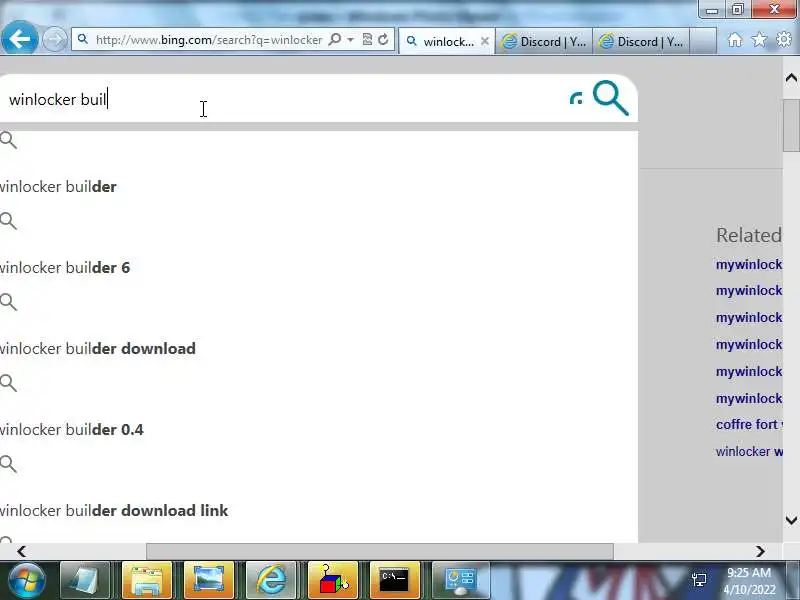Click the vertical scrollbar up arrow
This screenshot has width=800, height=600.
tap(791, 78)
